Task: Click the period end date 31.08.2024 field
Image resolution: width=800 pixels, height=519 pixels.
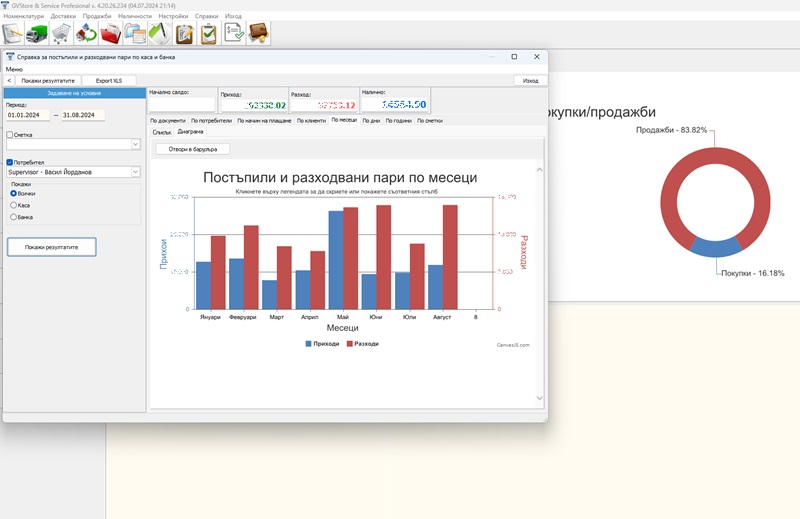Action: (83, 115)
